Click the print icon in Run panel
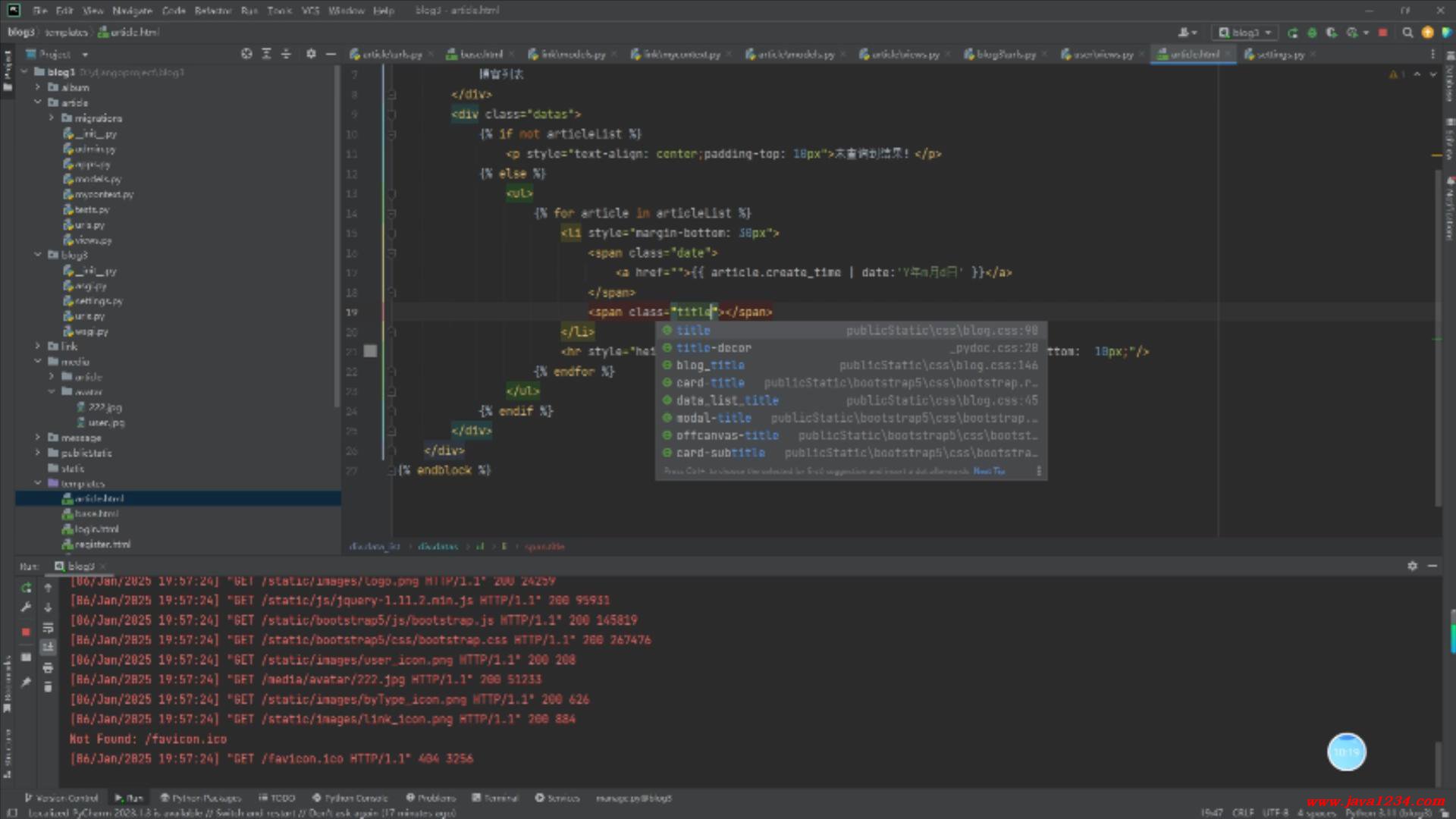Image resolution: width=1456 pixels, height=819 pixels. coord(48,667)
